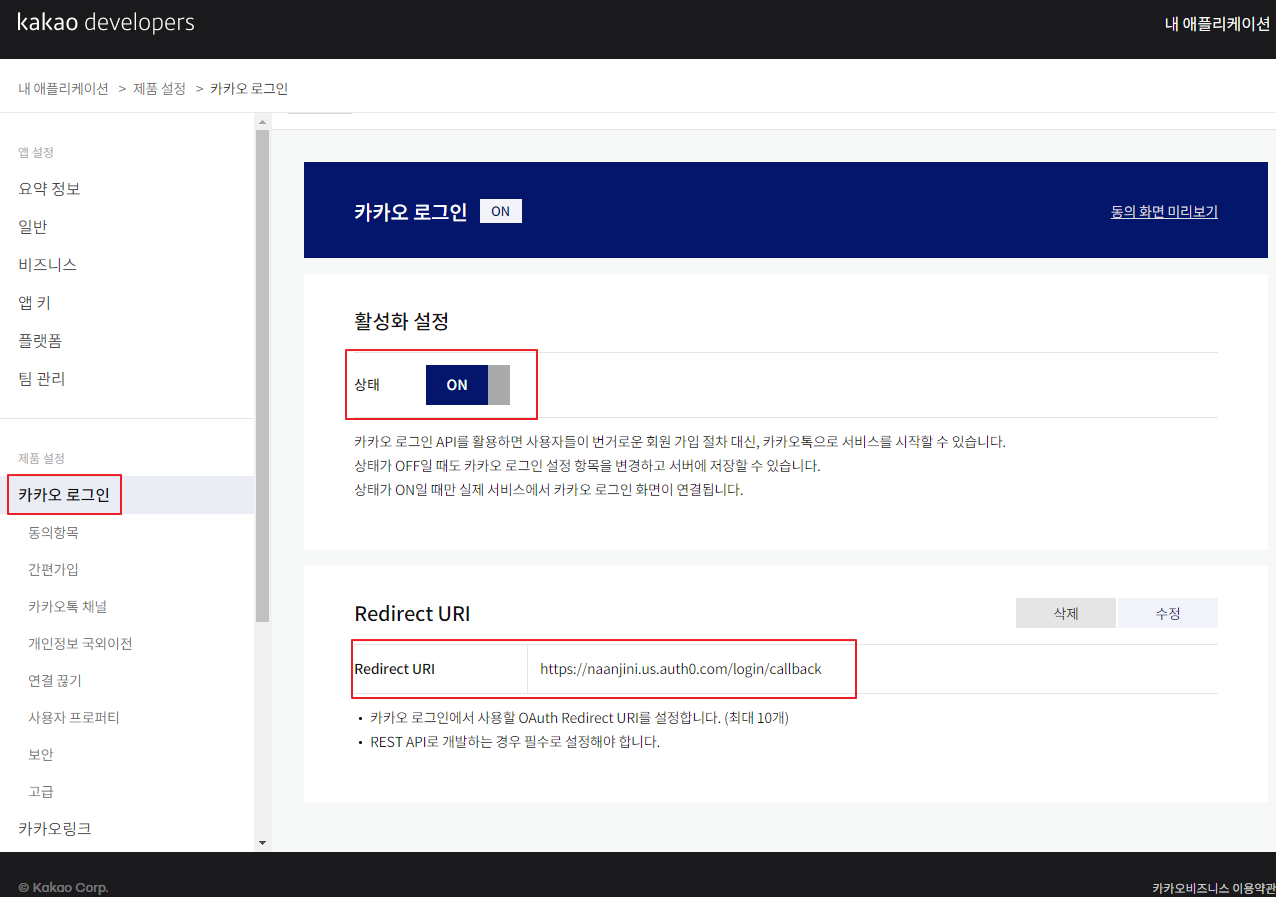This screenshot has width=1276, height=897.
Task: Click the 제품 설정 breadcrumb
Action: point(159,88)
